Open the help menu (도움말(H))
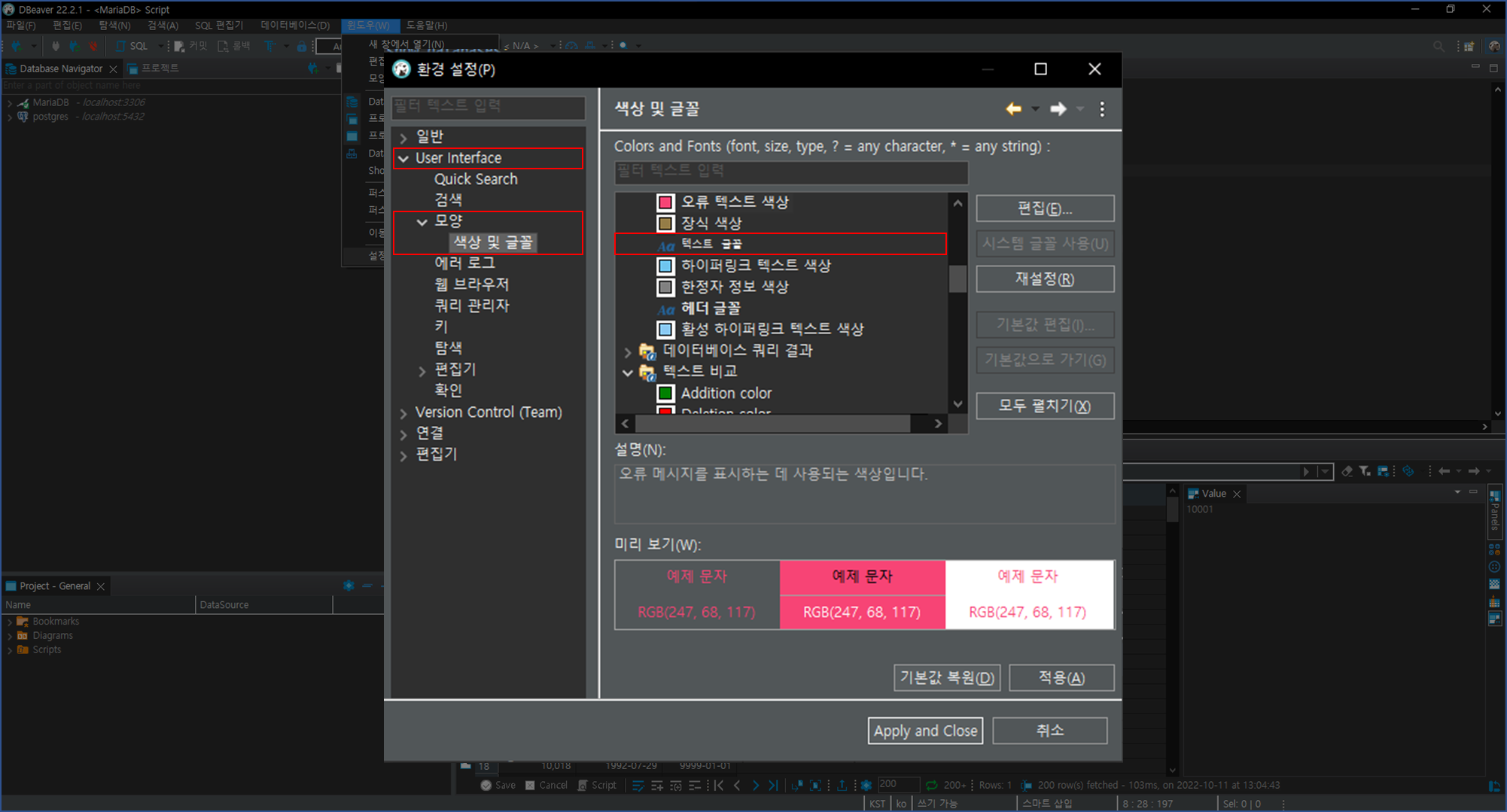 (427, 26)
